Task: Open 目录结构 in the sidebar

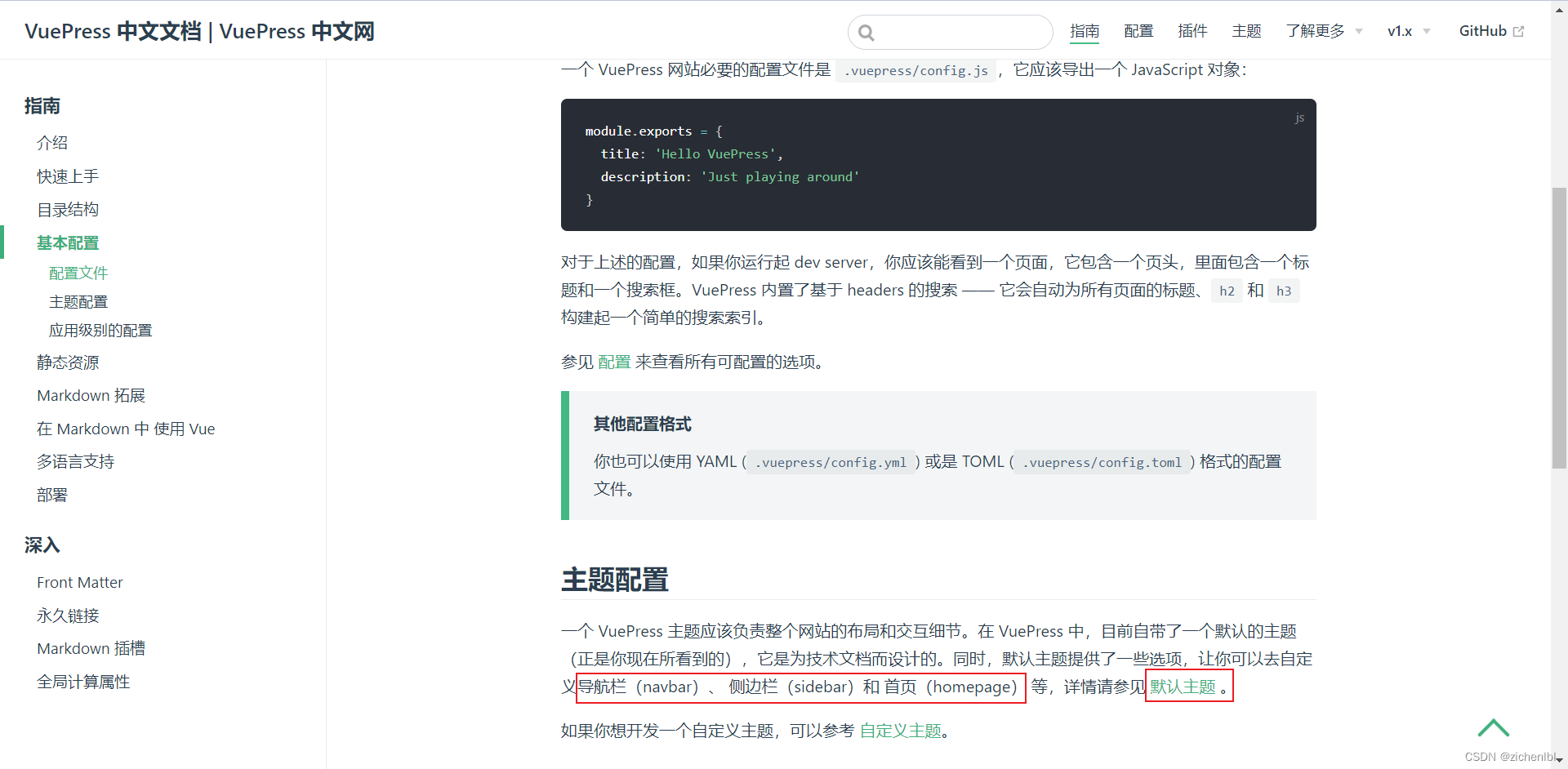Action: coord(68,210)
